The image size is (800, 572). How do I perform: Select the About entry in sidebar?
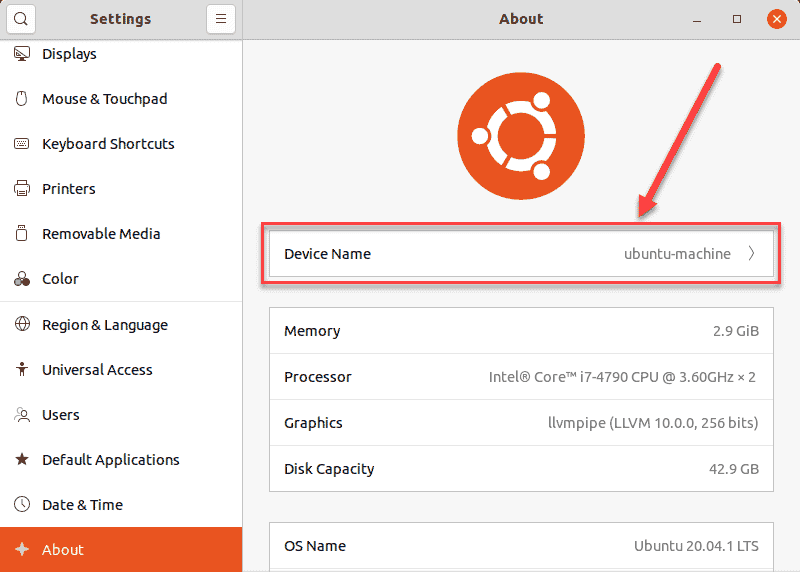point(121,549)
